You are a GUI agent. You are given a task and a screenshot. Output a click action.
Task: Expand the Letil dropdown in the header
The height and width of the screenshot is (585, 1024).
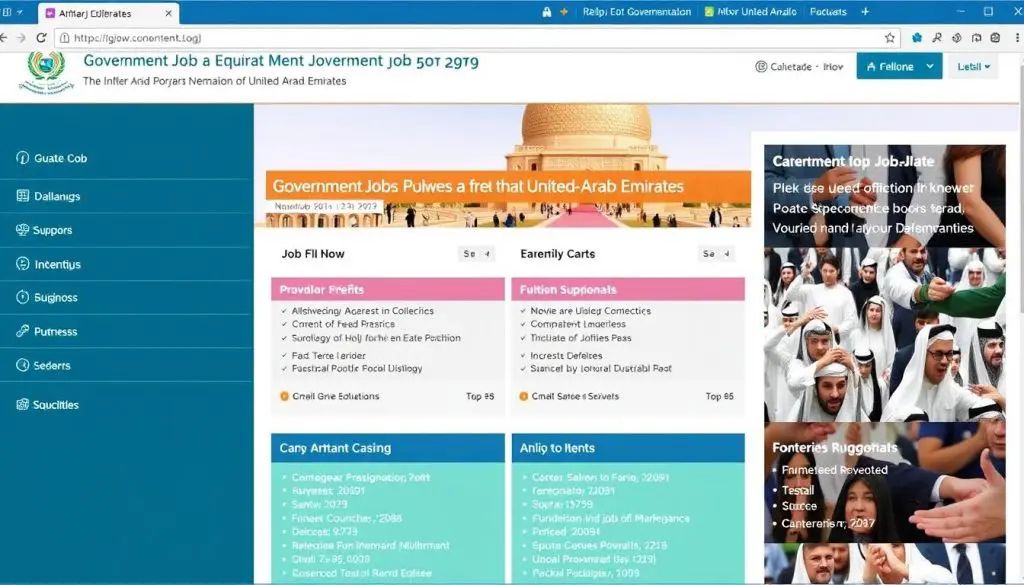(974, 67)
